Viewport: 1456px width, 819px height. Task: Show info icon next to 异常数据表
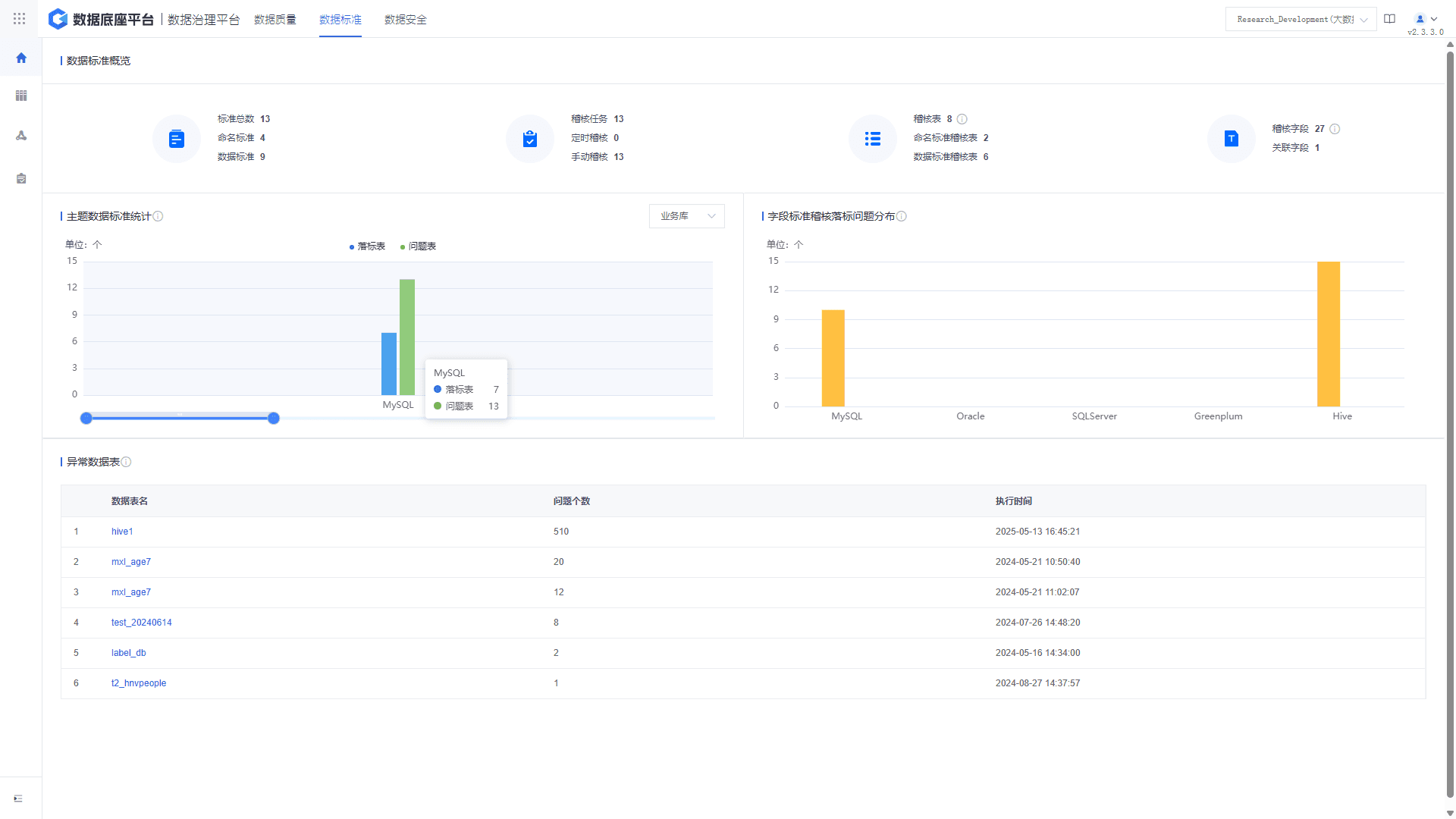point(126,462)
